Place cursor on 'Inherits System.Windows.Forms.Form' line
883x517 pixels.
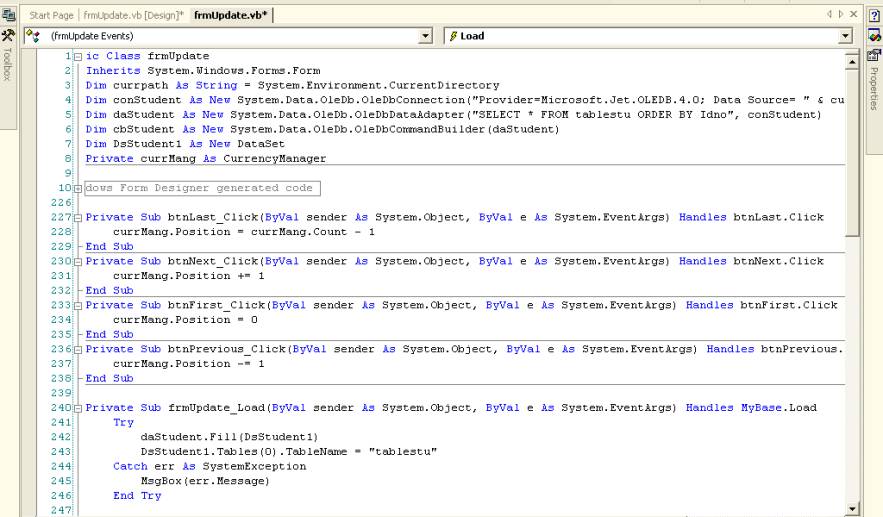click(x=203, y=71)
